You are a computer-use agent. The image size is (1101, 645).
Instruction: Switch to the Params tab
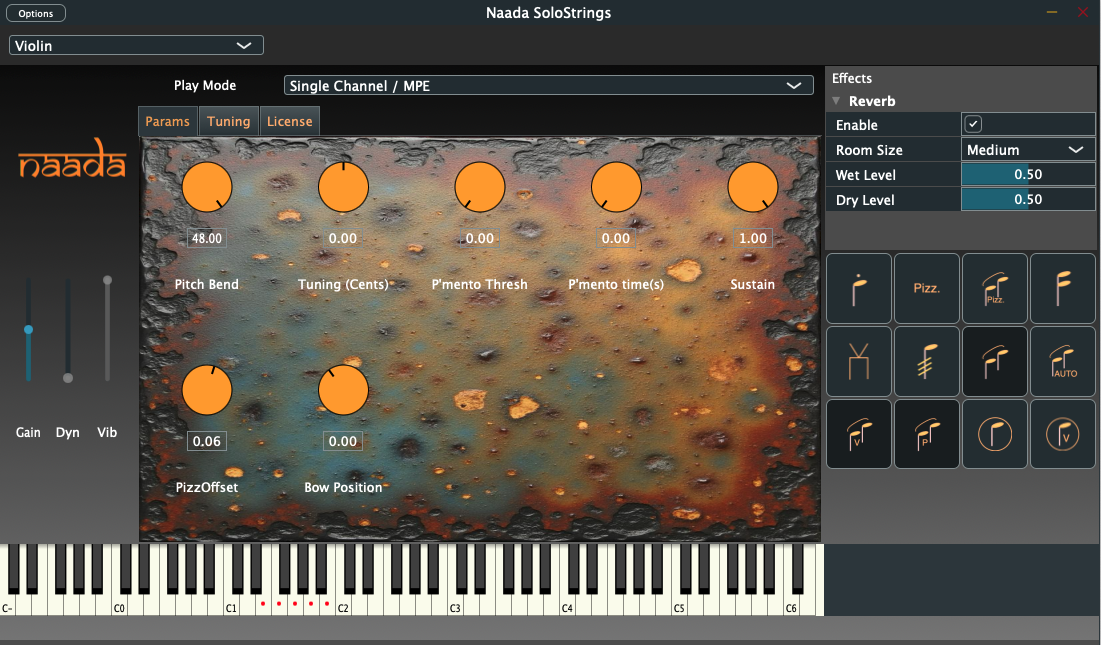pos(168,121)
